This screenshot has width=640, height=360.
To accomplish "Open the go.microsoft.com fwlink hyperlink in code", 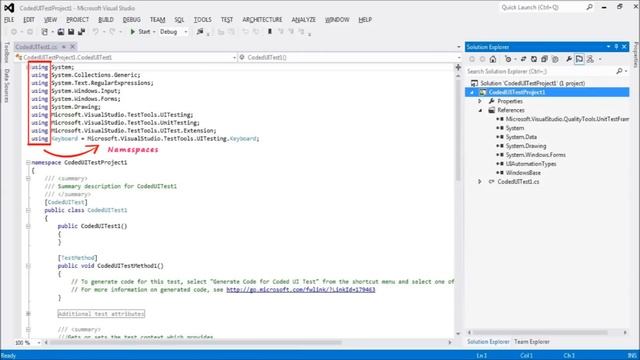I will pyautogui.click(x=300, y=290).
